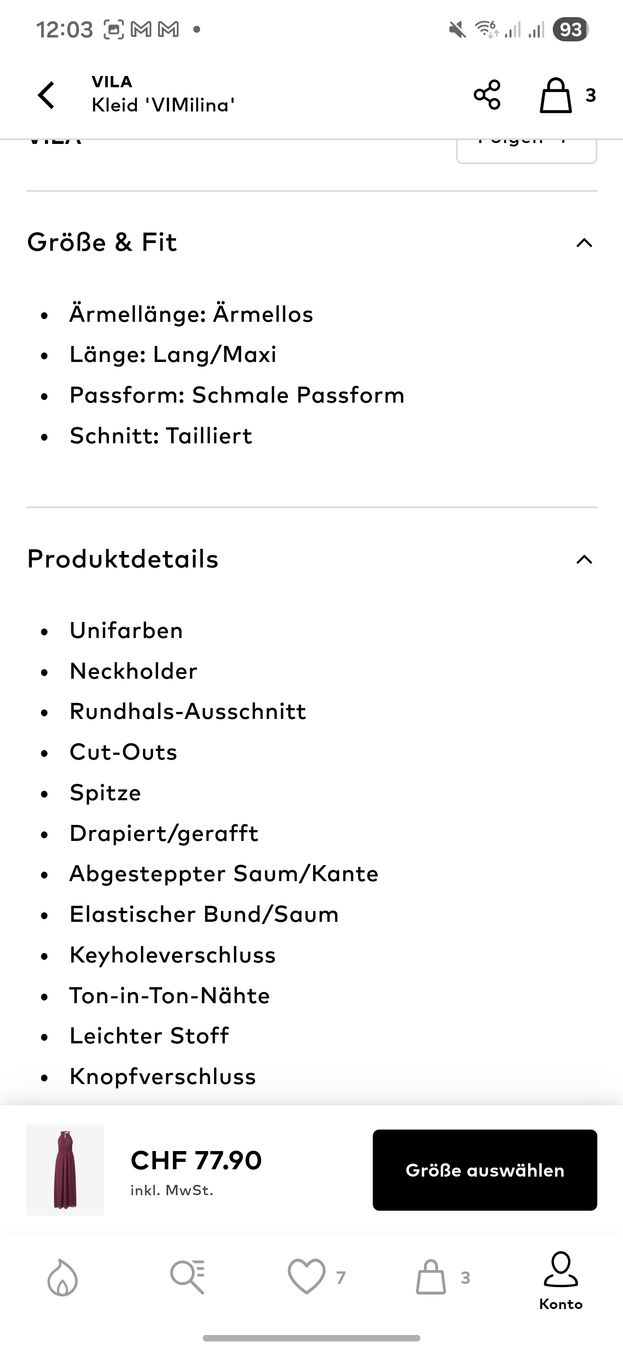Share the VILA dress product
Viewport: 623px width, 1350px height.
tap(487, 95)
